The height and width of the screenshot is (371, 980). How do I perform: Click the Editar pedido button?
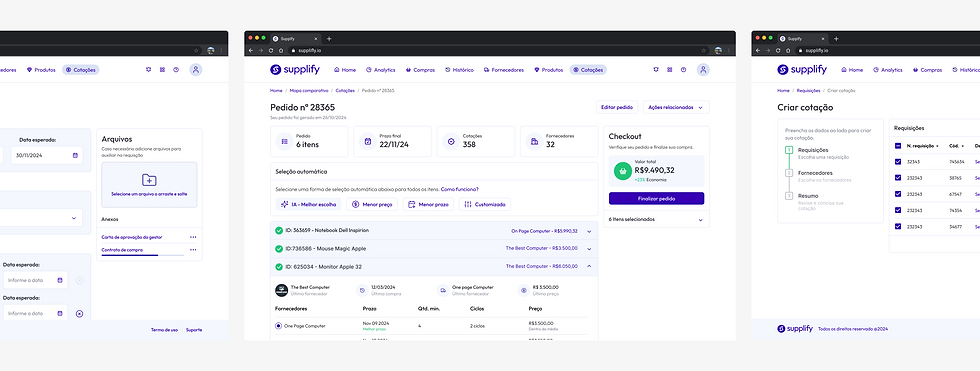pos(618,107)
